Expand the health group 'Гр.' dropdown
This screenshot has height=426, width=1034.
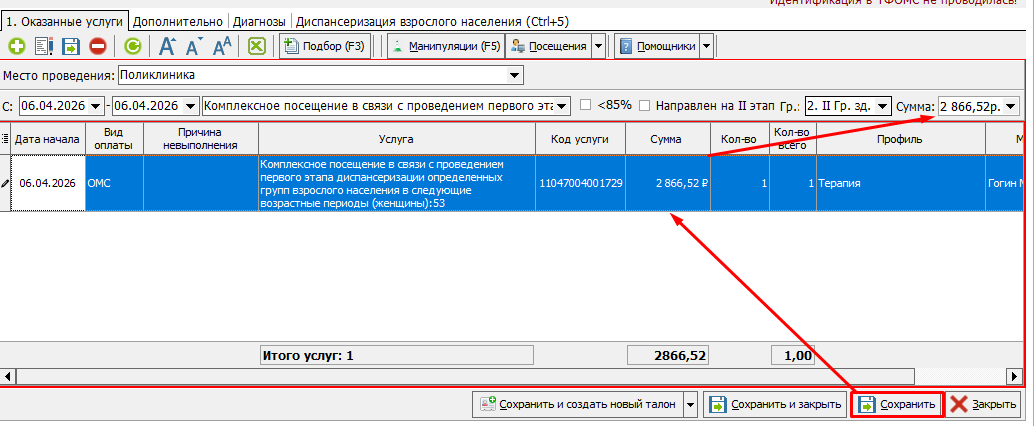tap(883, 106)
